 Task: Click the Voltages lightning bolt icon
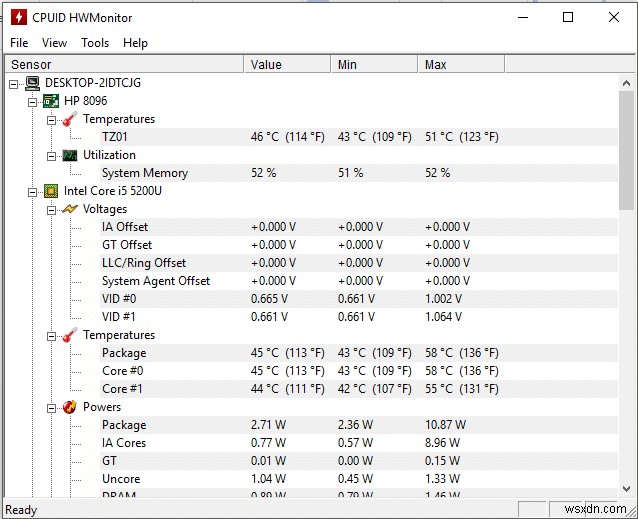tap(69, 209)
